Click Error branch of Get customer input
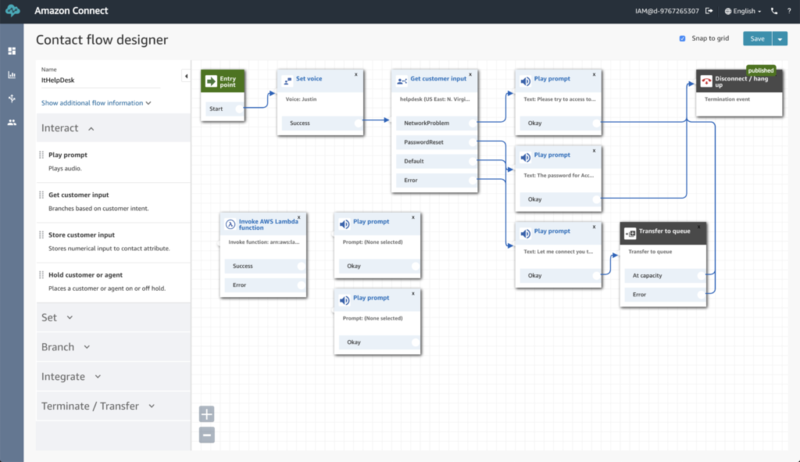The width and height of the screenshot is (800, 462). coord(435,180)
